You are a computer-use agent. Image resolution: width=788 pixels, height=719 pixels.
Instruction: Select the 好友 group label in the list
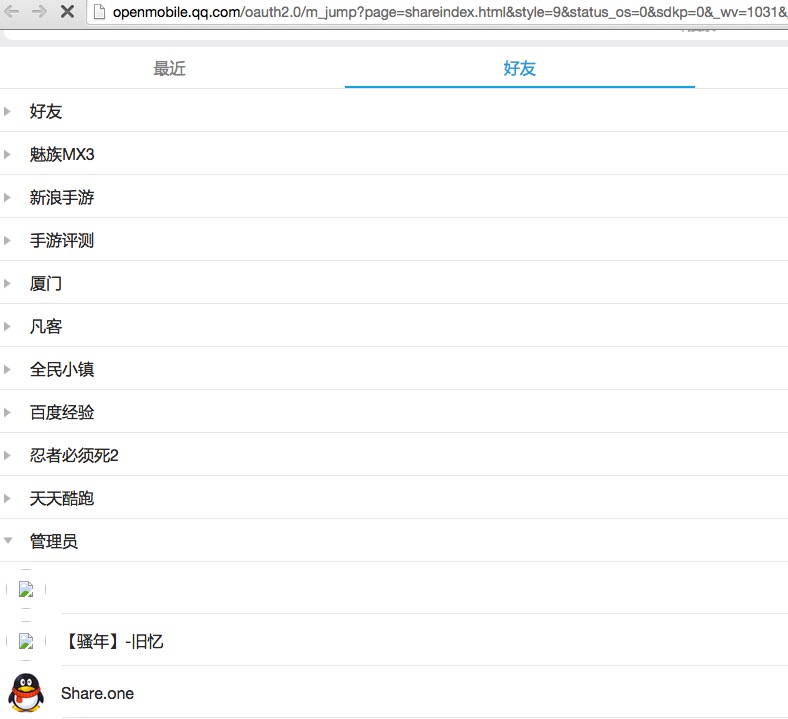[46, 112]
